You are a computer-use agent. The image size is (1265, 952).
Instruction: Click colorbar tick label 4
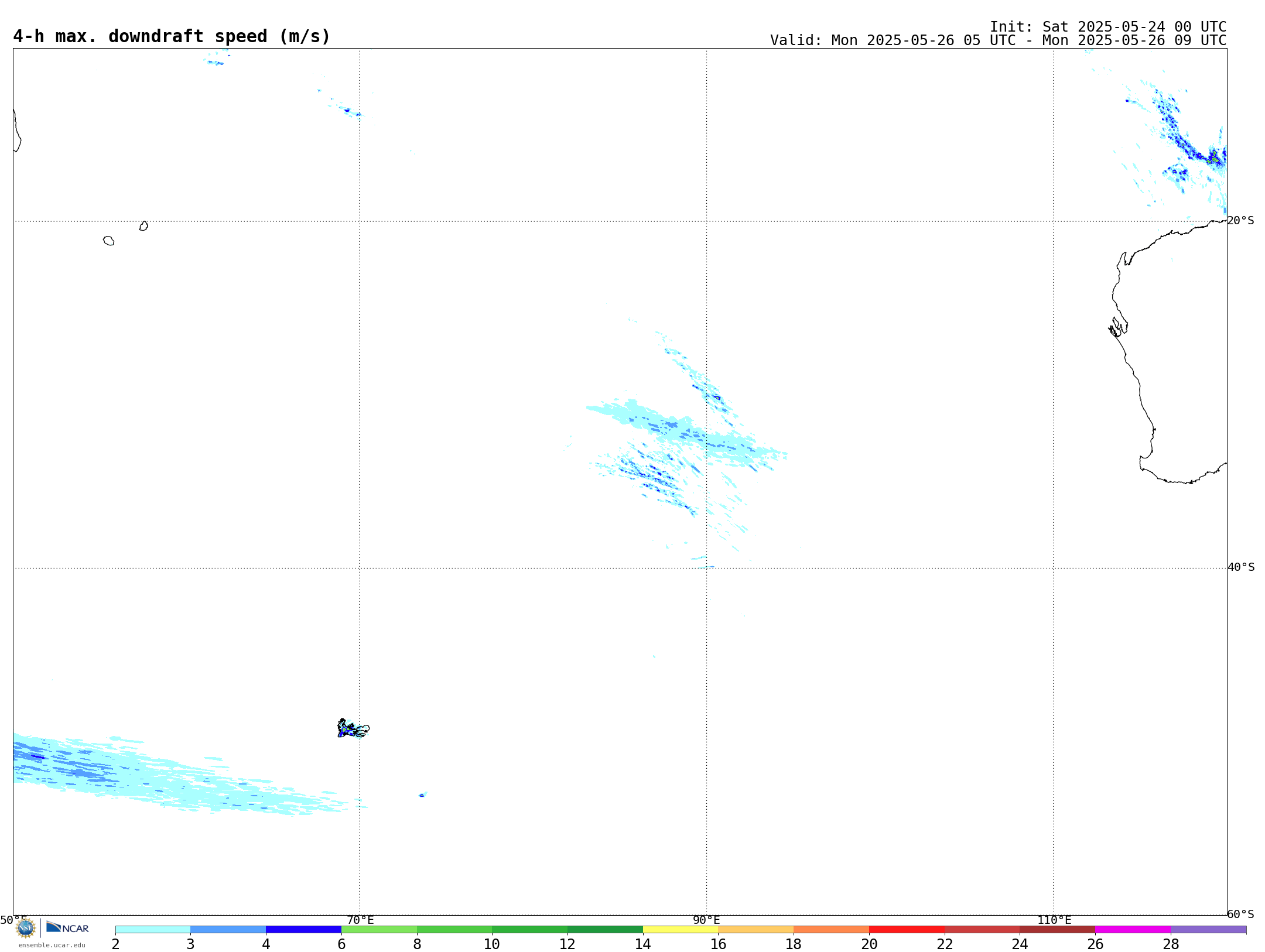click(266, 944)
